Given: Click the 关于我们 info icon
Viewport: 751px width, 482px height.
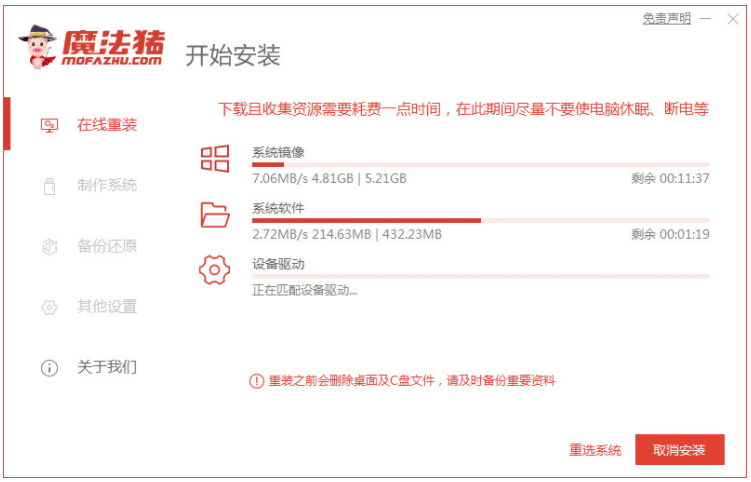Looking at the screenshot, I should [x=49, y=368].
